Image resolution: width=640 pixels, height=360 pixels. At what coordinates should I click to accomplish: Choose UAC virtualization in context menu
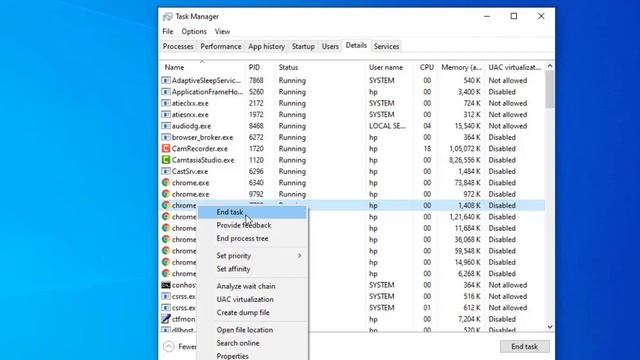click(x=252, y=299)
